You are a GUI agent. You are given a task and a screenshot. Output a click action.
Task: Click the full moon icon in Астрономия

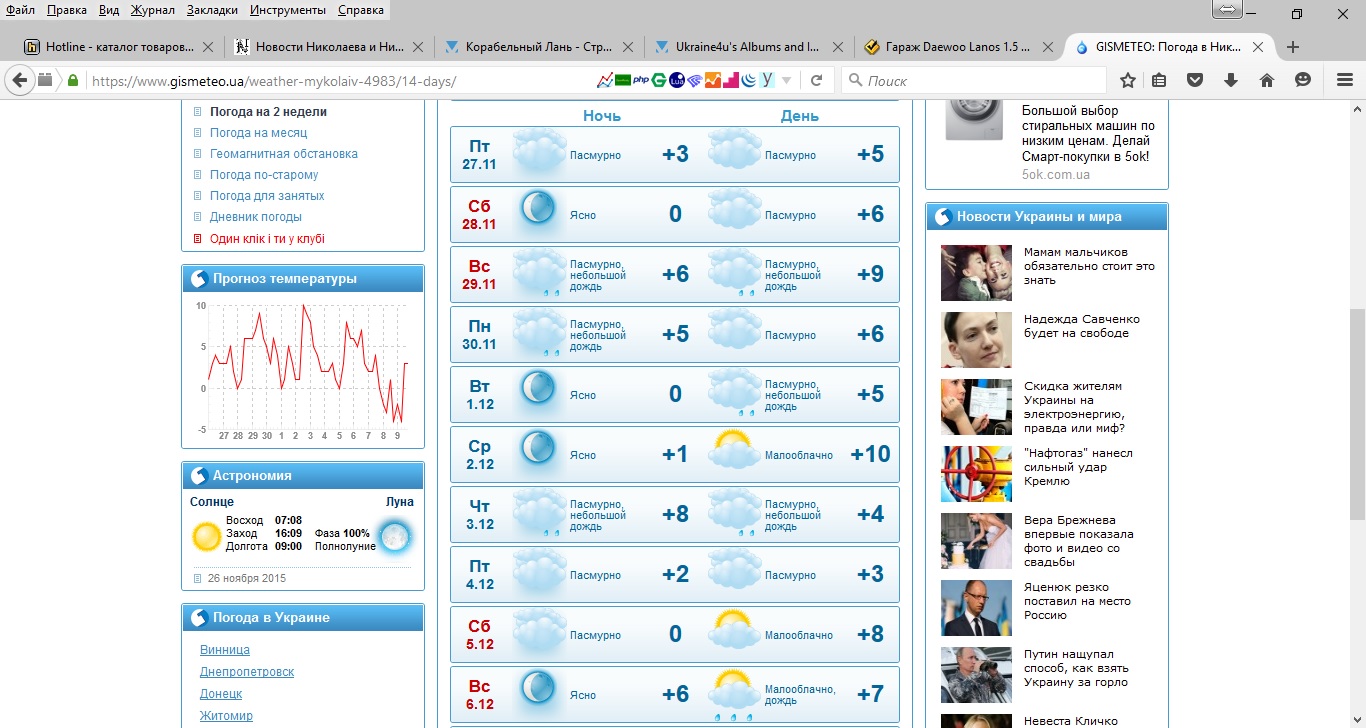(x=396, y=537)
